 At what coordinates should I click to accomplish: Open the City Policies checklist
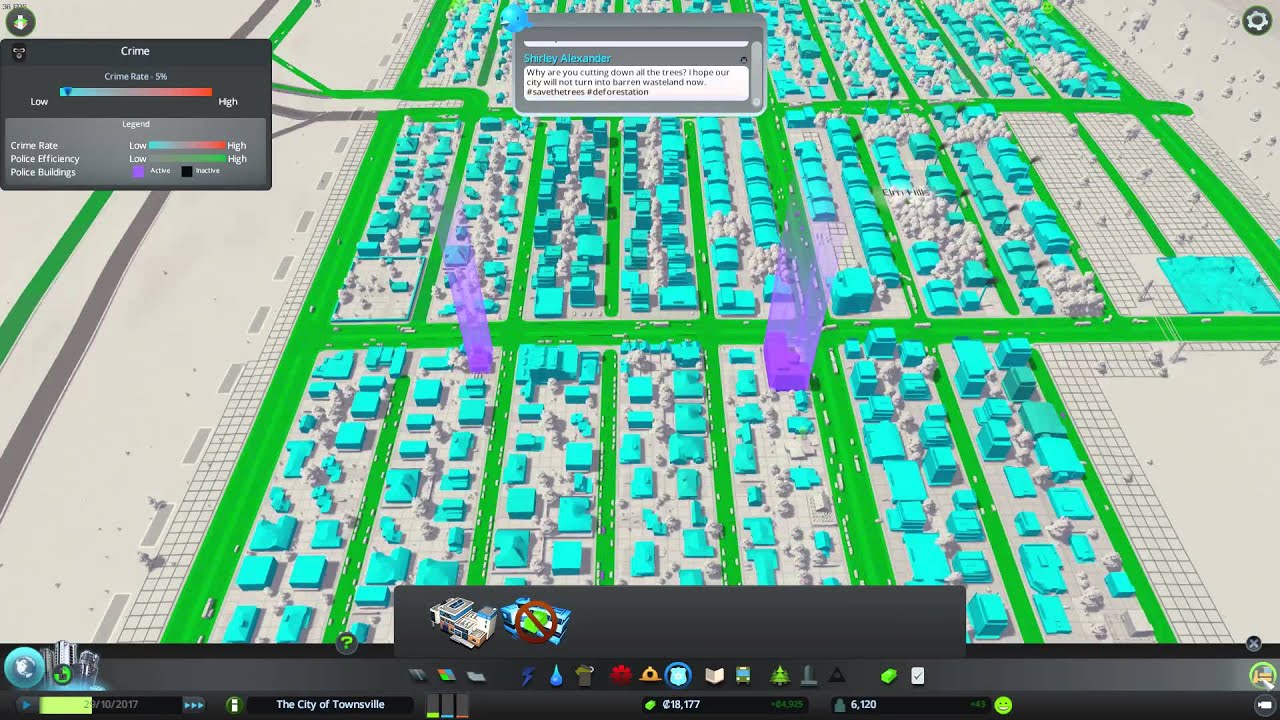click(x=917, y=676)
